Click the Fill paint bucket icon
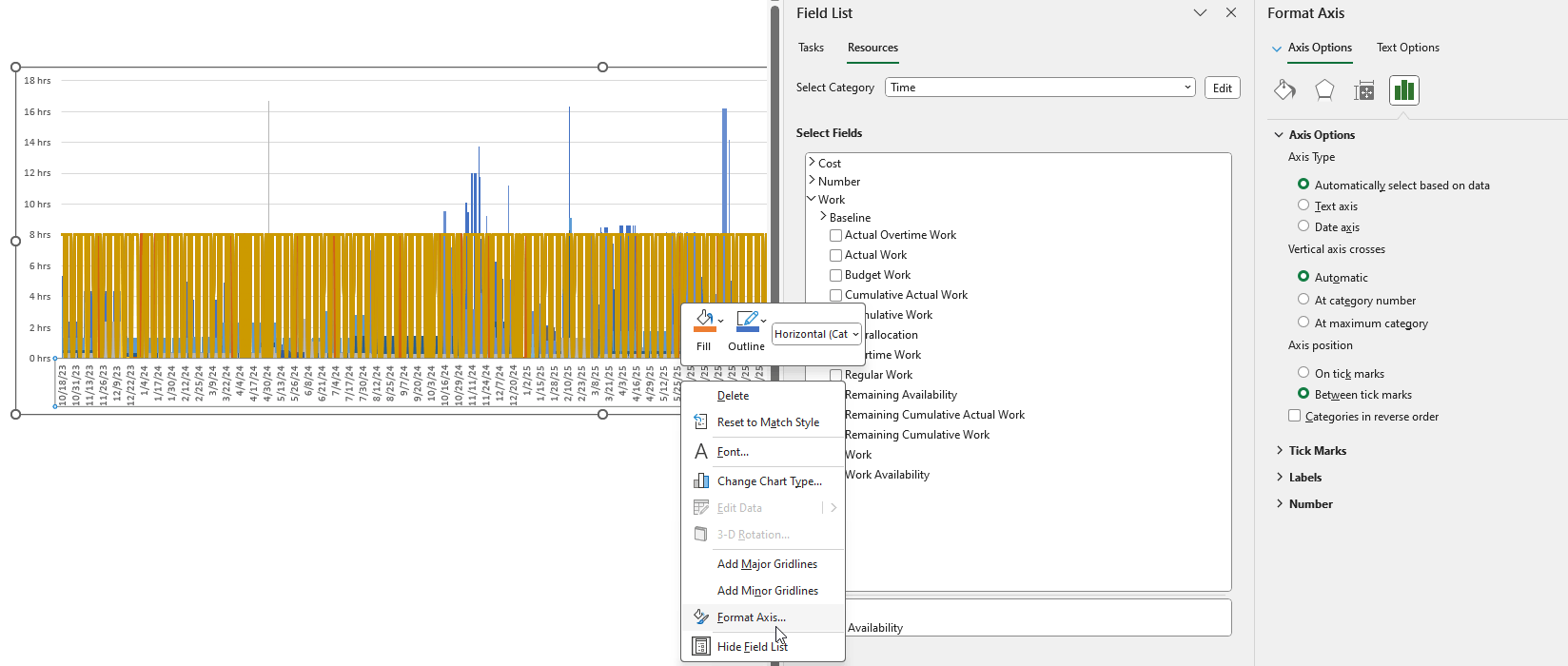 point(705,321)
